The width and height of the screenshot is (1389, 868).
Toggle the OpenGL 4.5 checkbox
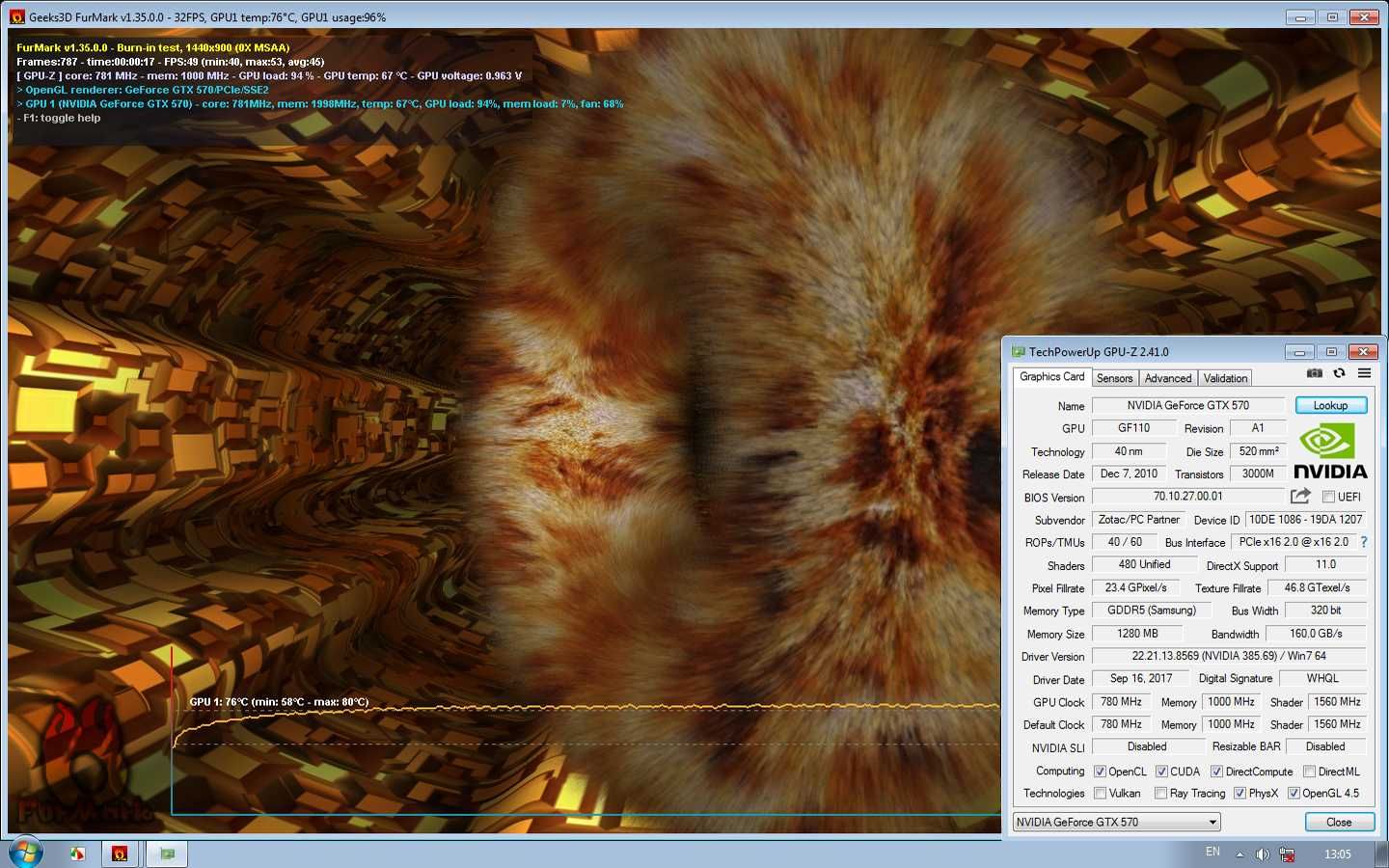[1294, 794]
